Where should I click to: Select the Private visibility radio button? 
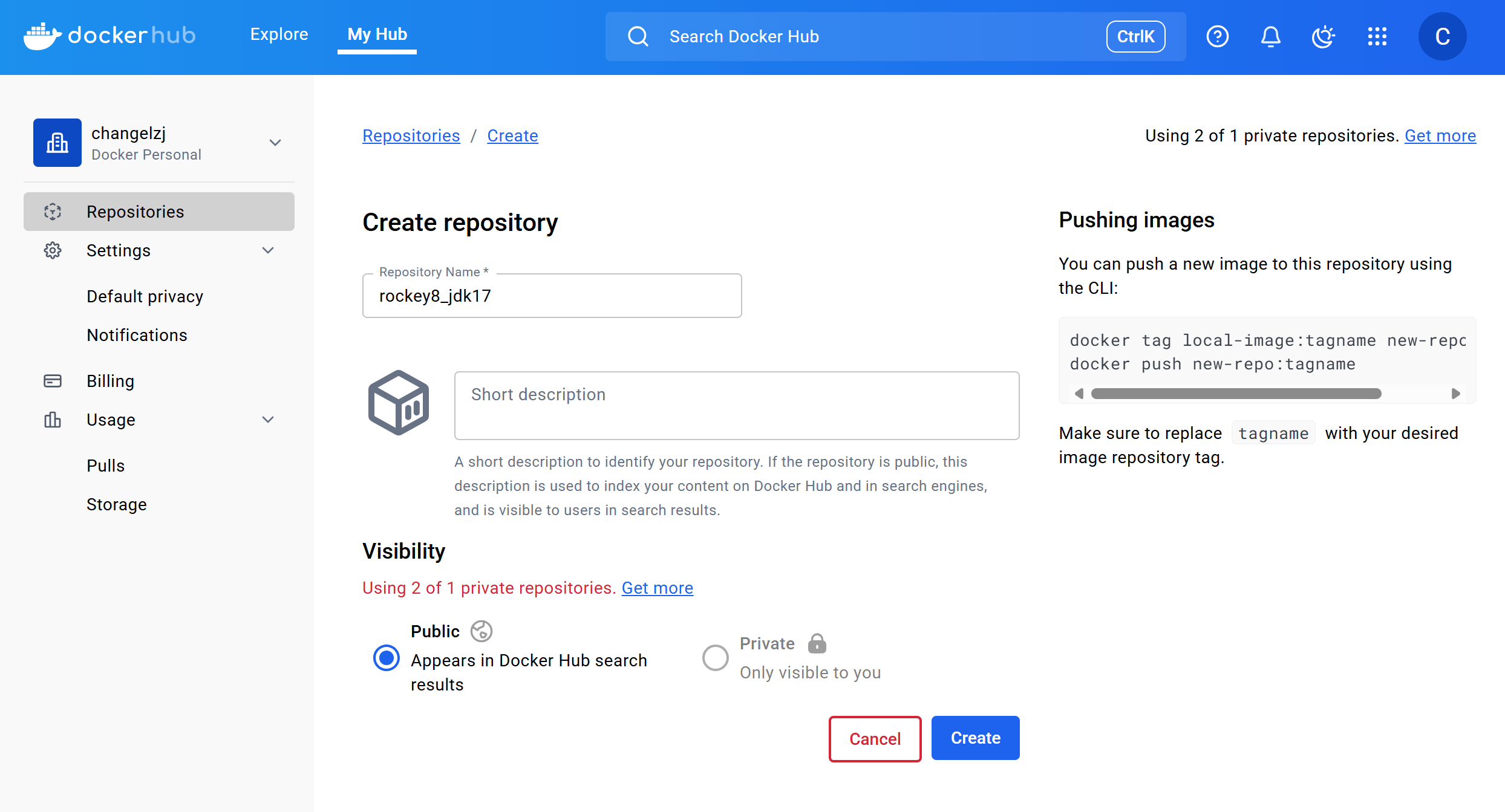pyautogui.click(x=716, y=658)
